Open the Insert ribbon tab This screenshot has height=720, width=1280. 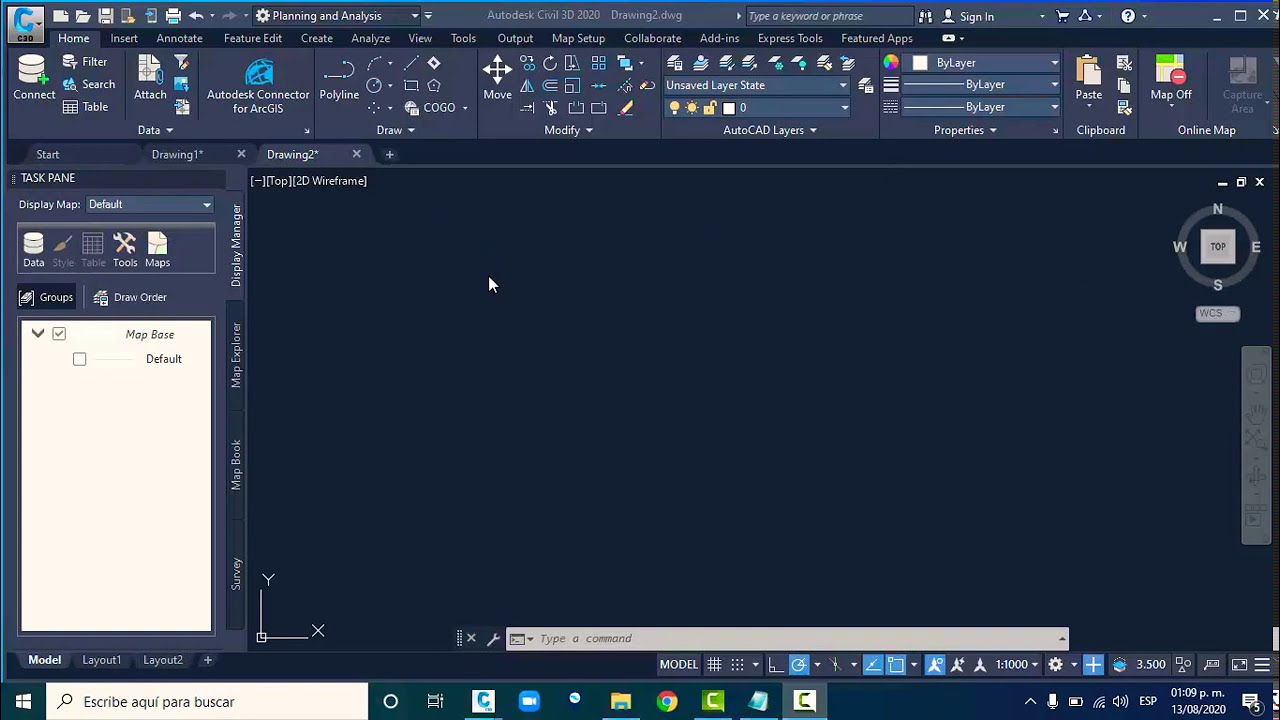pyautogui.click(x=124, y=38)
